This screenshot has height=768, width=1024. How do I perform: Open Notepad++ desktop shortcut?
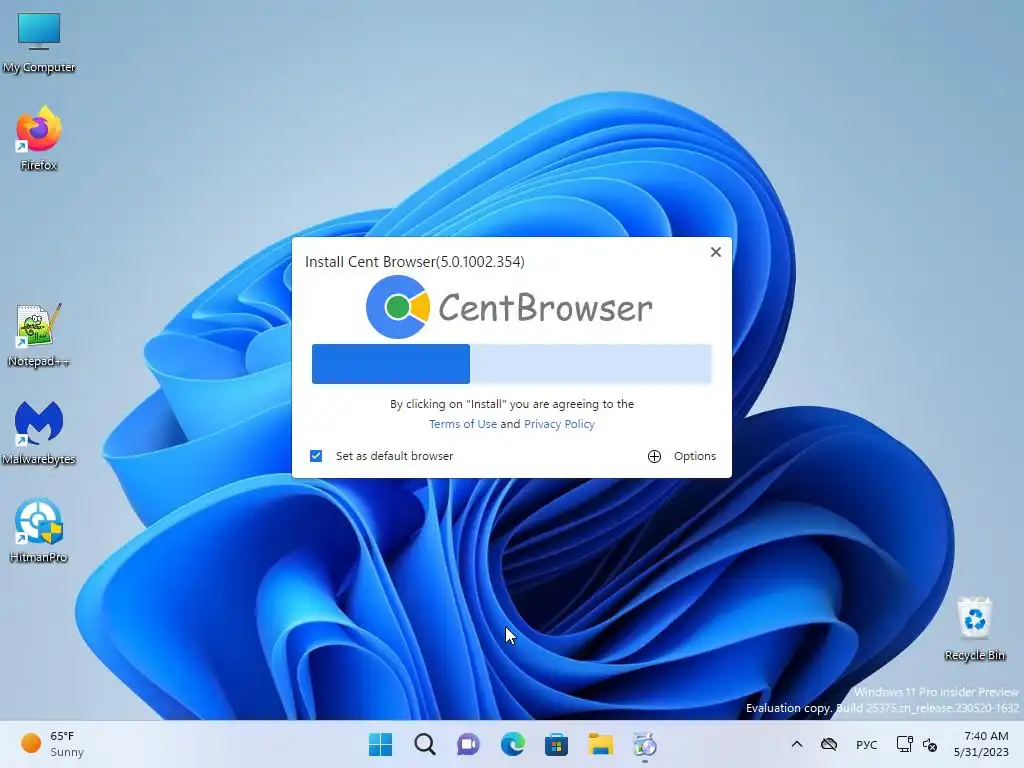click(39, 336)
